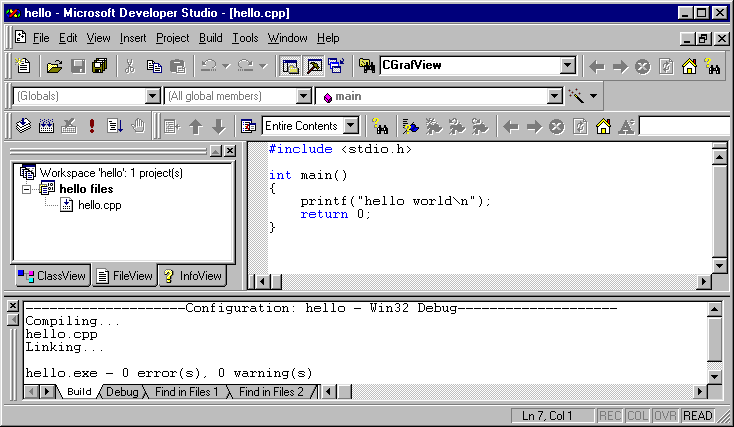Switch to the Find in Files 1 tab
Image resolution: width=734 pixels, height=427 pixels.
[186, 392]
